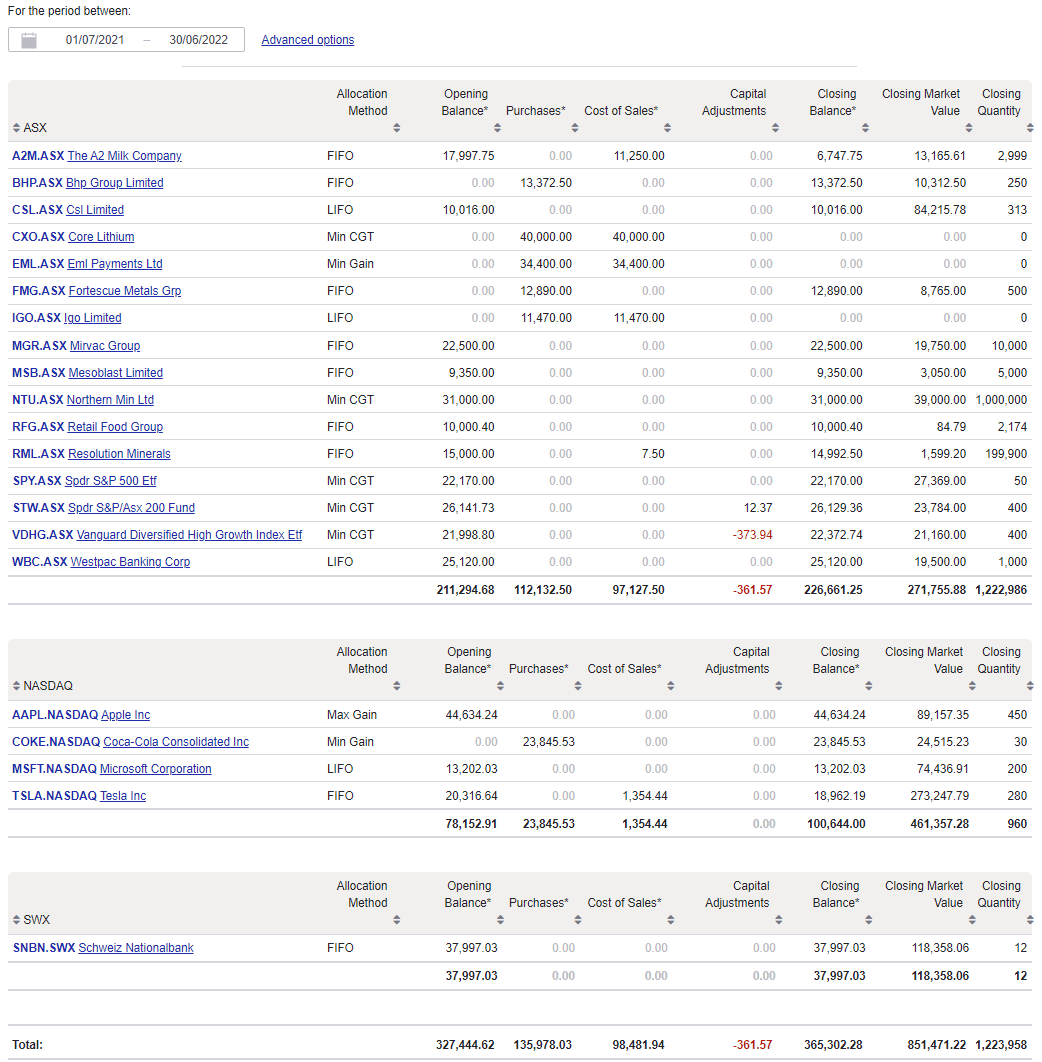
Task: Sort ASX table by Cost of Sales
Action: click(667, 128)
